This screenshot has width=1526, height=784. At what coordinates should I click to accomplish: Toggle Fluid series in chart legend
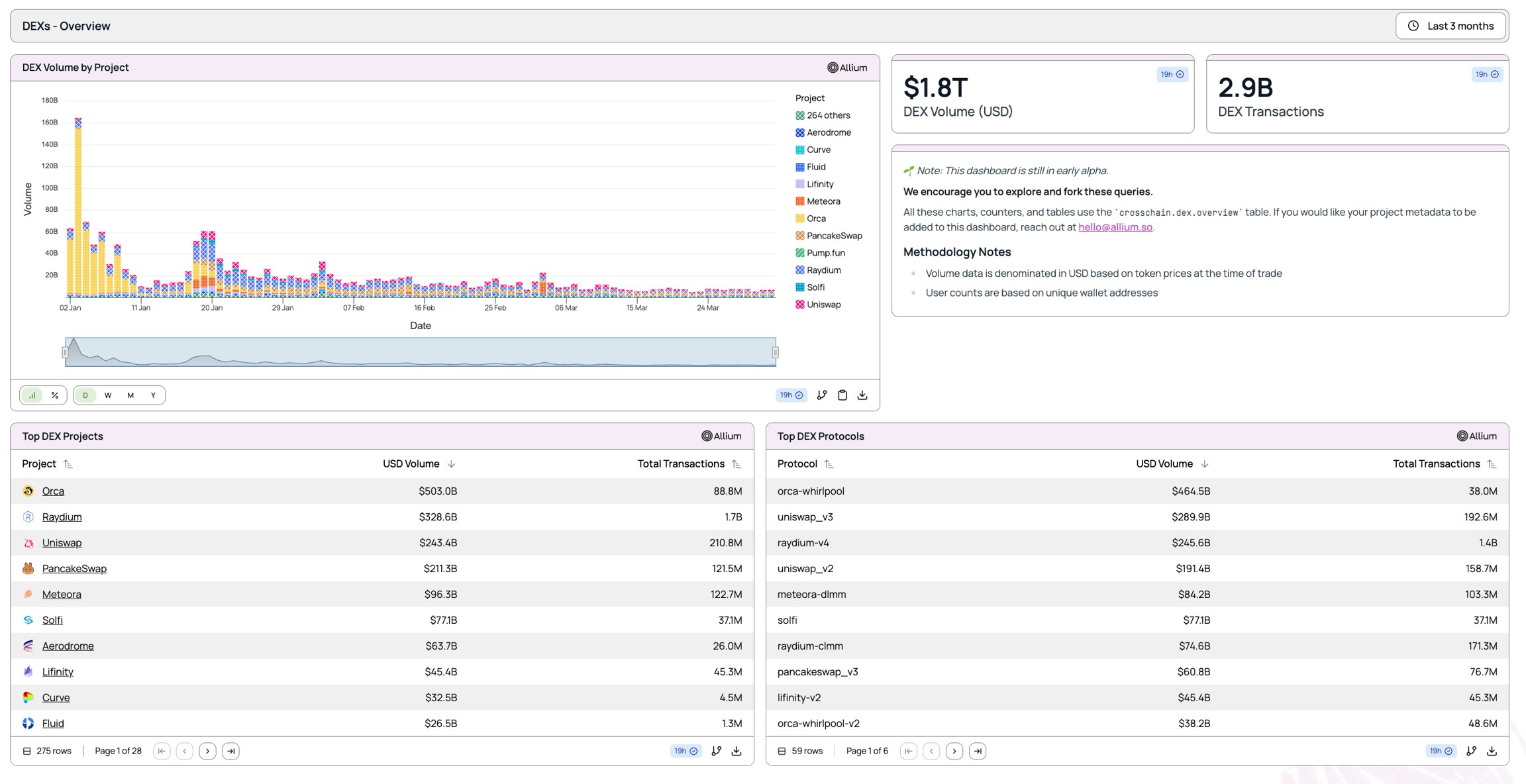click(811, 167)
